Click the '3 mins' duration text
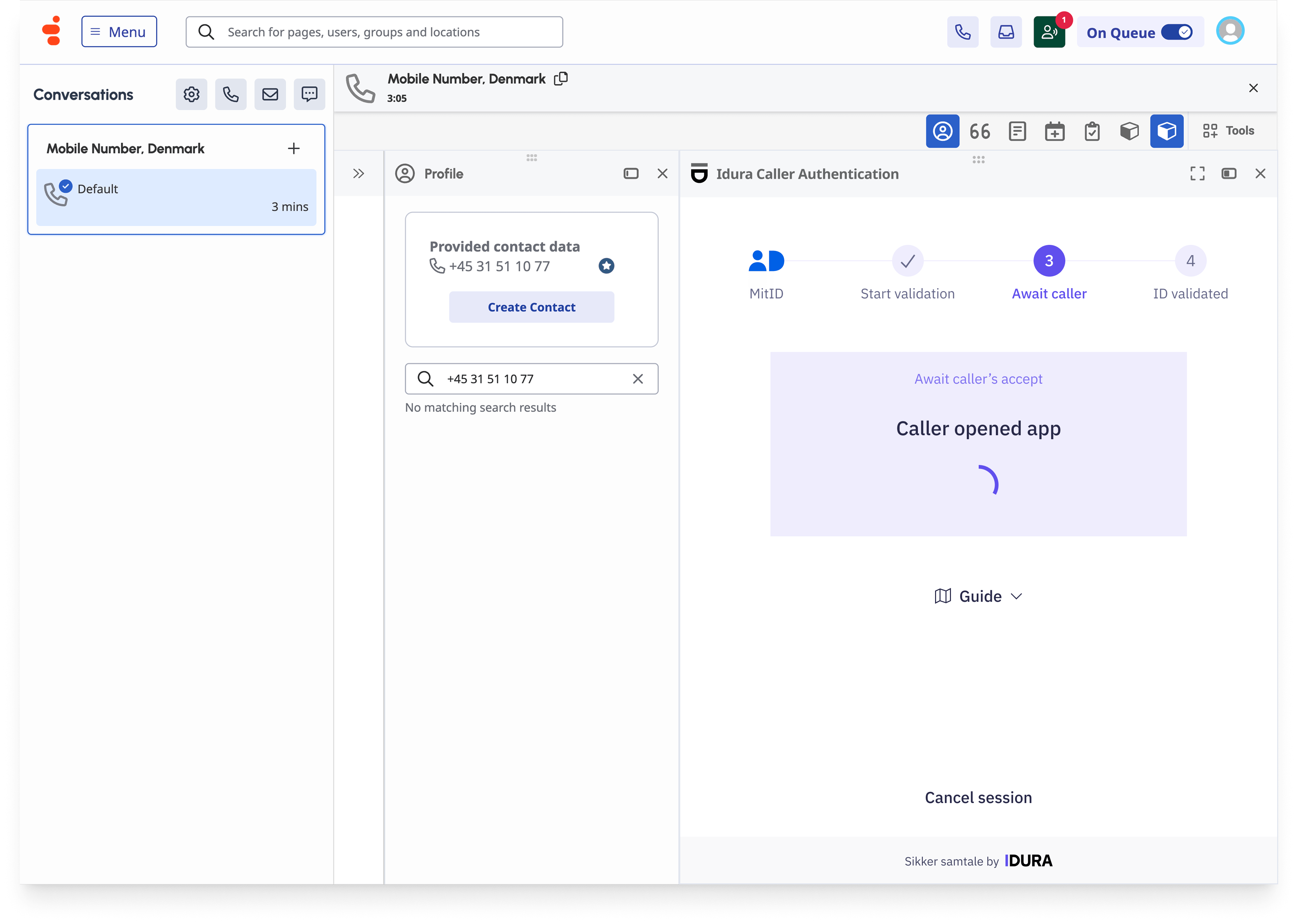 click(x=289, y=207)
